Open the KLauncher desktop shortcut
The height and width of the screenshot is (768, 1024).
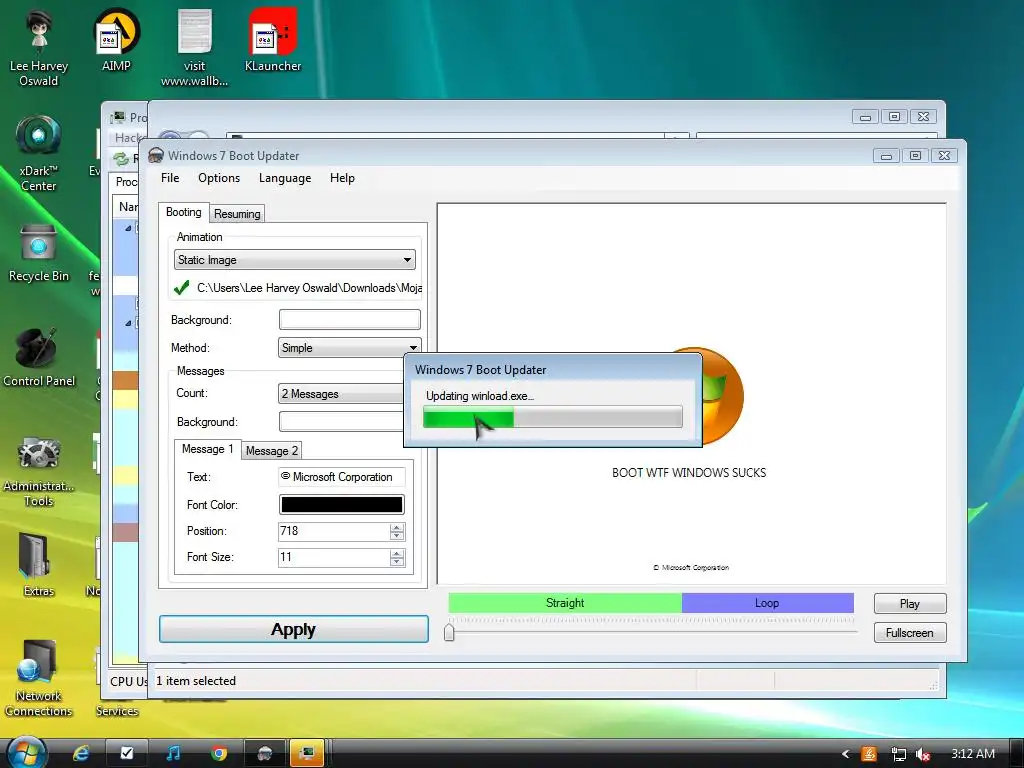click(273, 40)
